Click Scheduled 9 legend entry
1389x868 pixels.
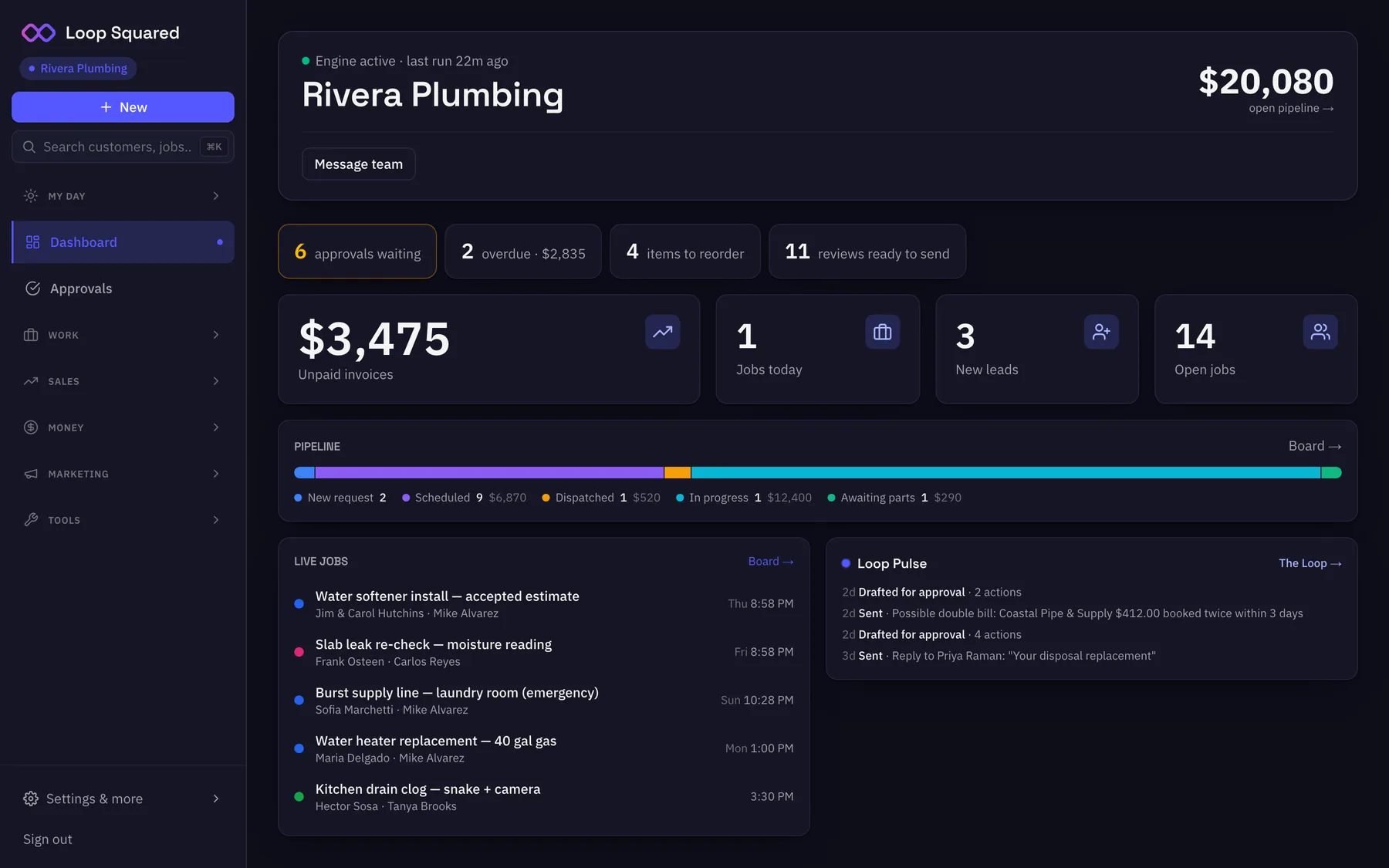[x=464, y=498]
